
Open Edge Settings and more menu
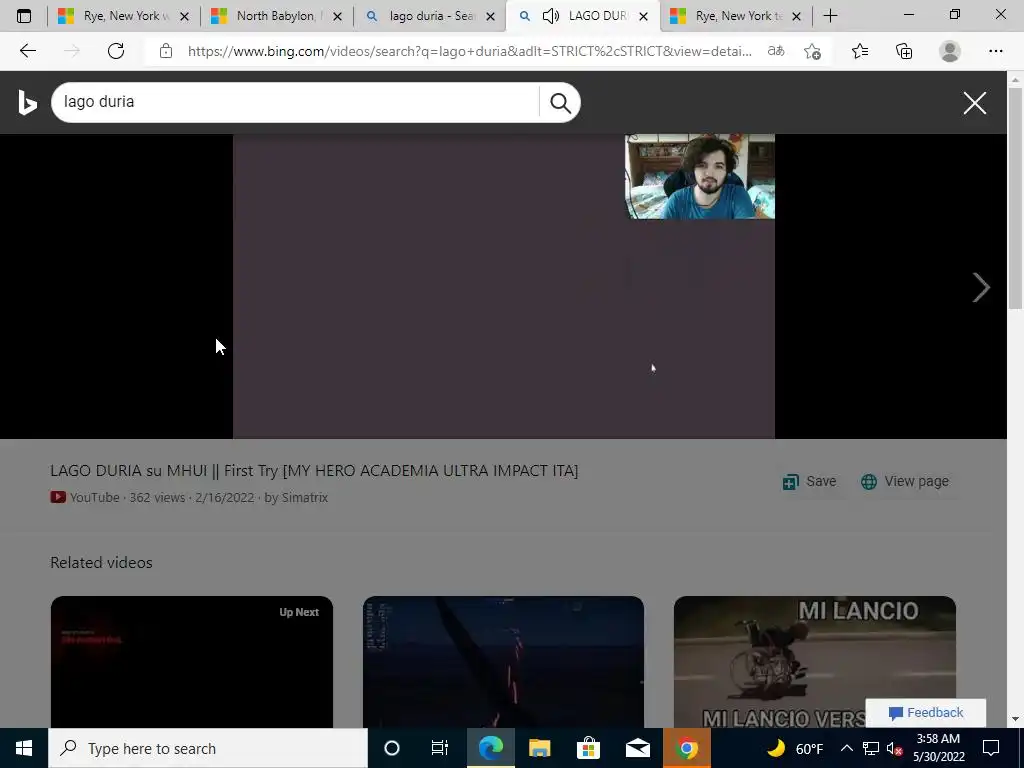pos(995,51)
